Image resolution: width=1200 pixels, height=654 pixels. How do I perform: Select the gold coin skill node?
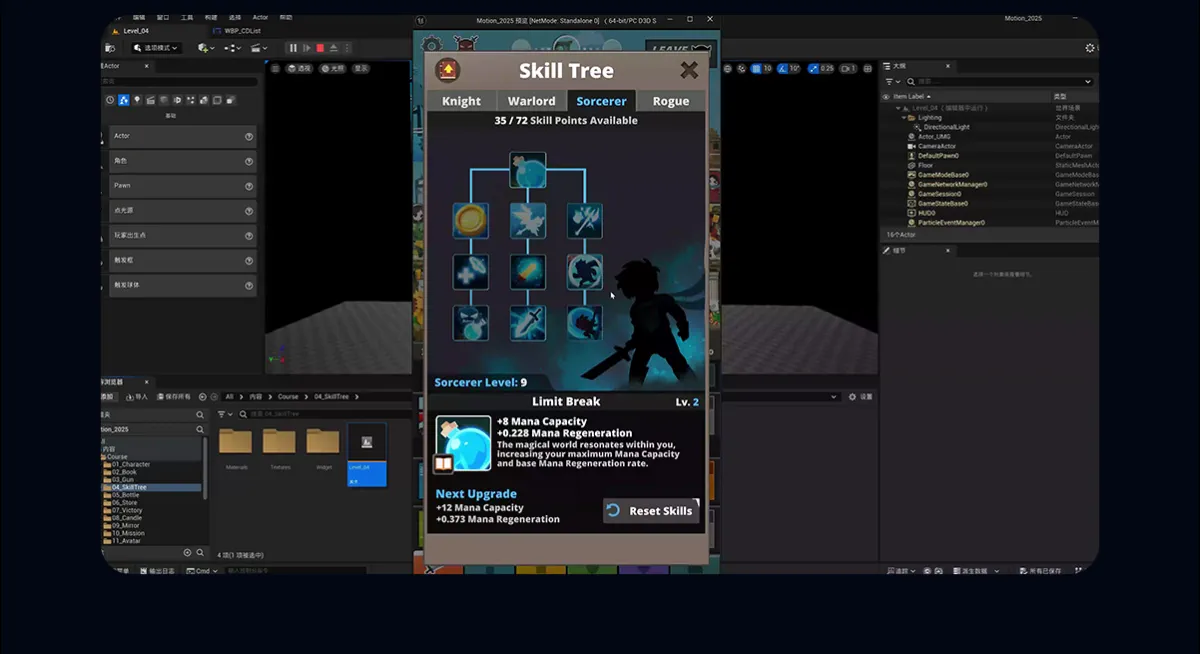pos(471,220)
